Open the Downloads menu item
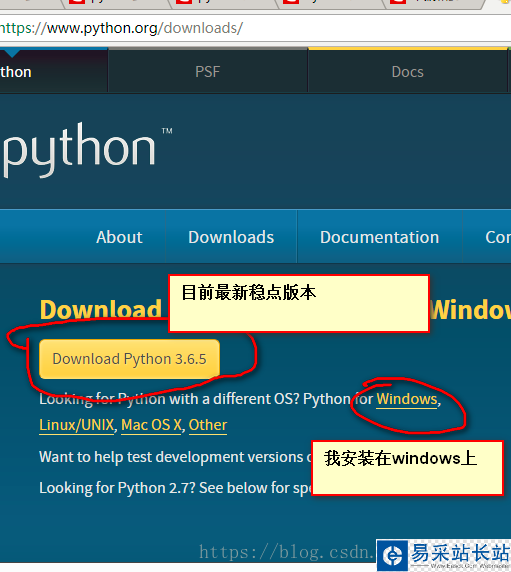Image resolution: width=511 pixels, height=572 pixels. point(231,237)
